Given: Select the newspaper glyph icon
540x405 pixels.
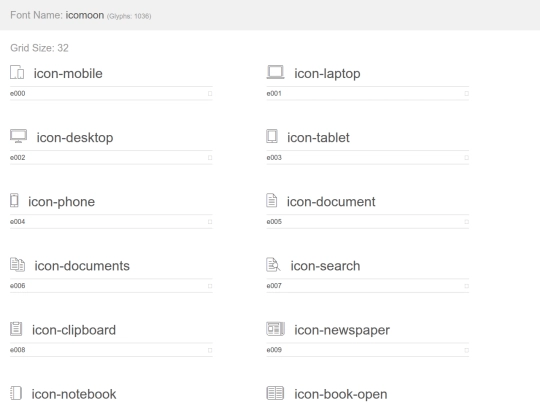Looking at the screenshot, I should (x=276, y=329).
